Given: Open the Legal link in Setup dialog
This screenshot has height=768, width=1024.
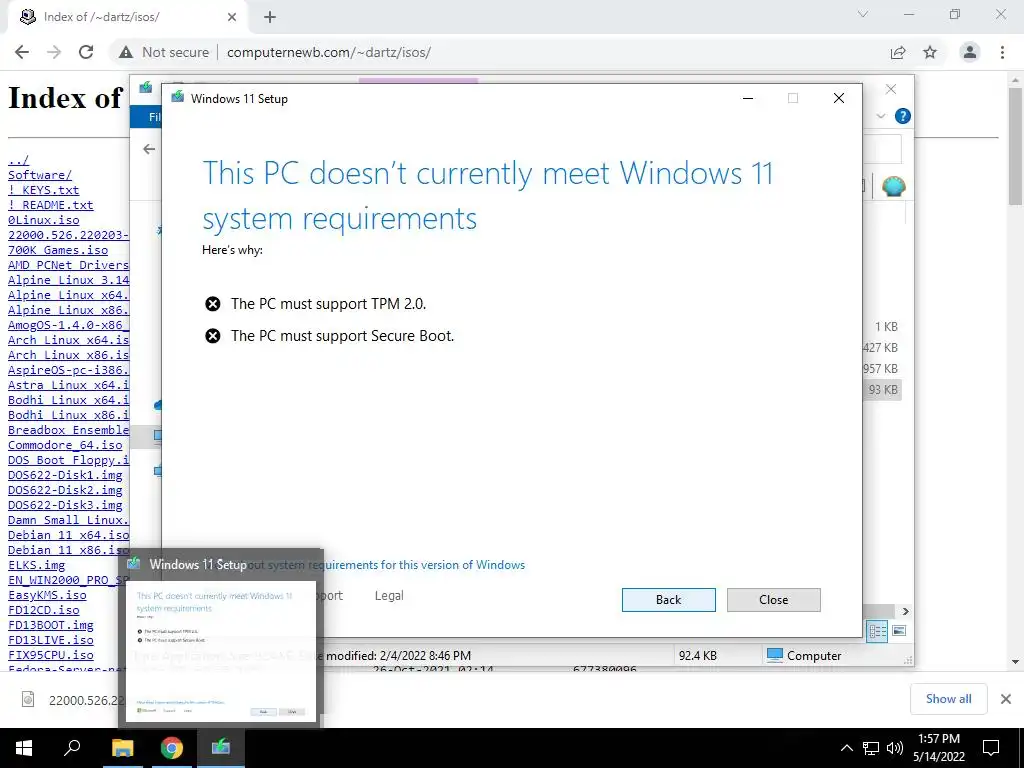Looking at the screenshot, I should (x=389, y=596).
